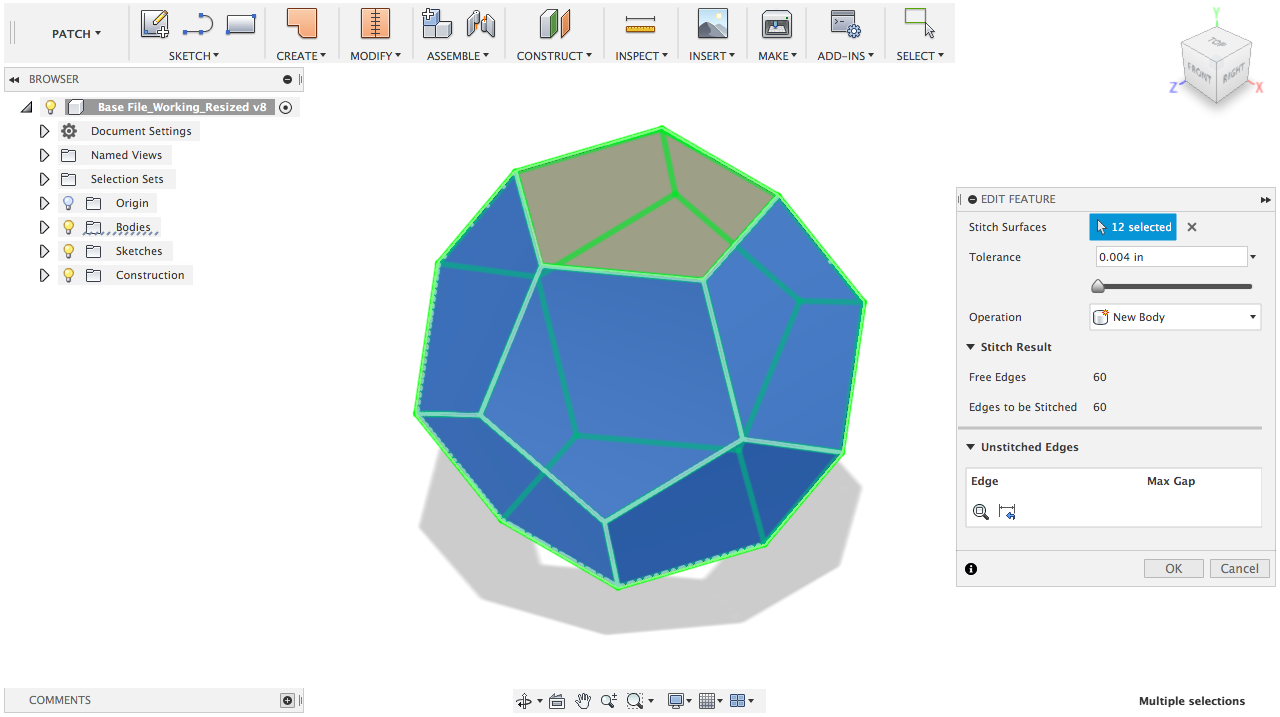Click the Add-Ins scripts icon
1280x717 pixels.
[x=845, y=24]
